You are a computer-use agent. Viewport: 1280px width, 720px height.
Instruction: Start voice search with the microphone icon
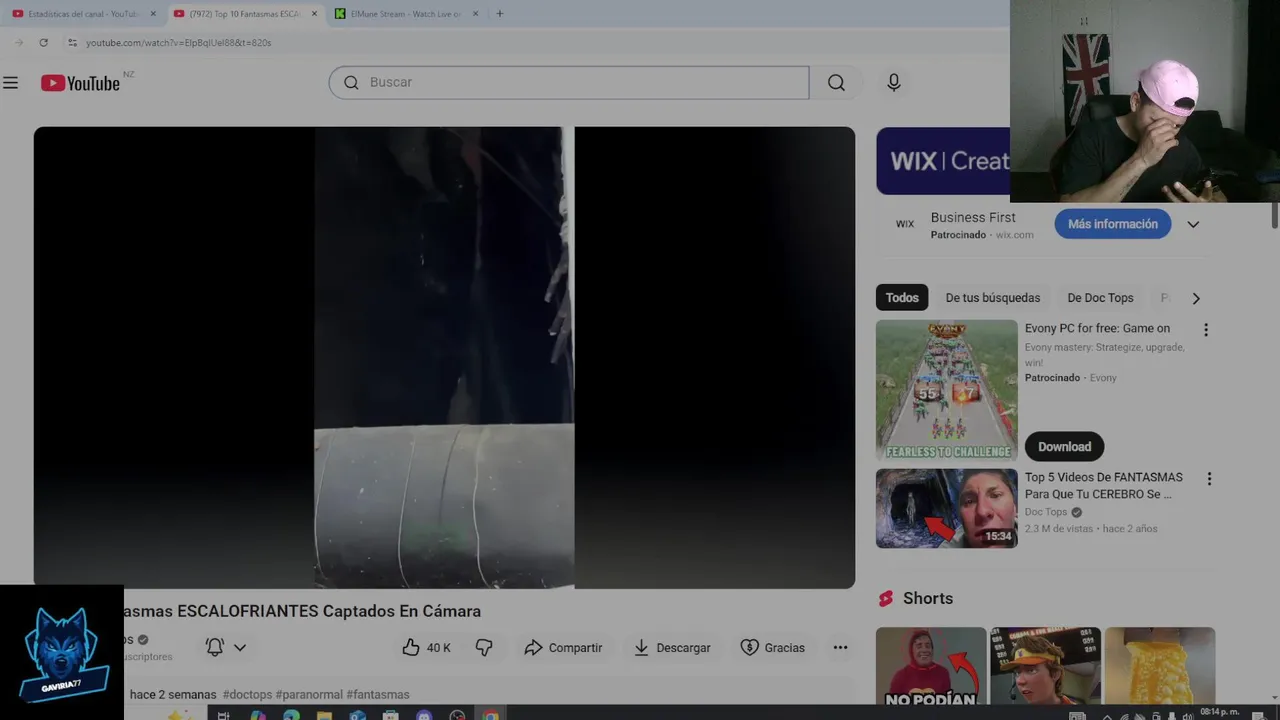coord(894,83)
